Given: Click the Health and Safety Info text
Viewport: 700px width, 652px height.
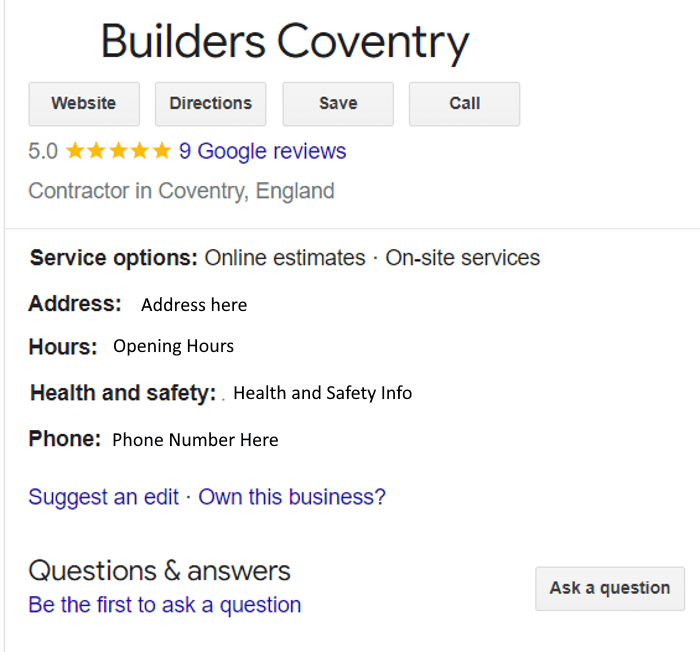Looking at the screenshot, I should (x=322, y=393).
